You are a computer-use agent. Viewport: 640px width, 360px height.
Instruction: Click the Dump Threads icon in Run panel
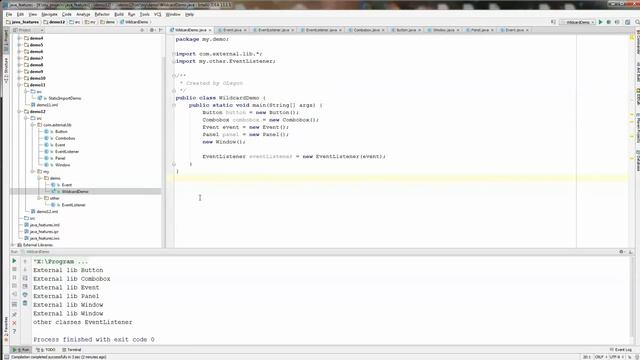tap(14, 286)
